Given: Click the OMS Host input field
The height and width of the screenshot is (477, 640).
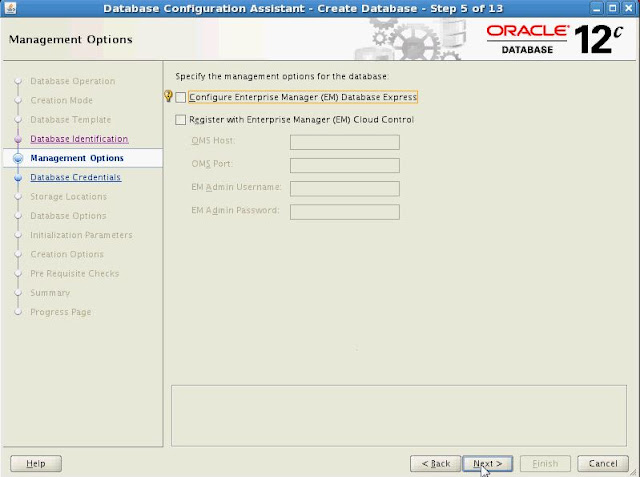Looking at the screenshot, I should point(344,142).
